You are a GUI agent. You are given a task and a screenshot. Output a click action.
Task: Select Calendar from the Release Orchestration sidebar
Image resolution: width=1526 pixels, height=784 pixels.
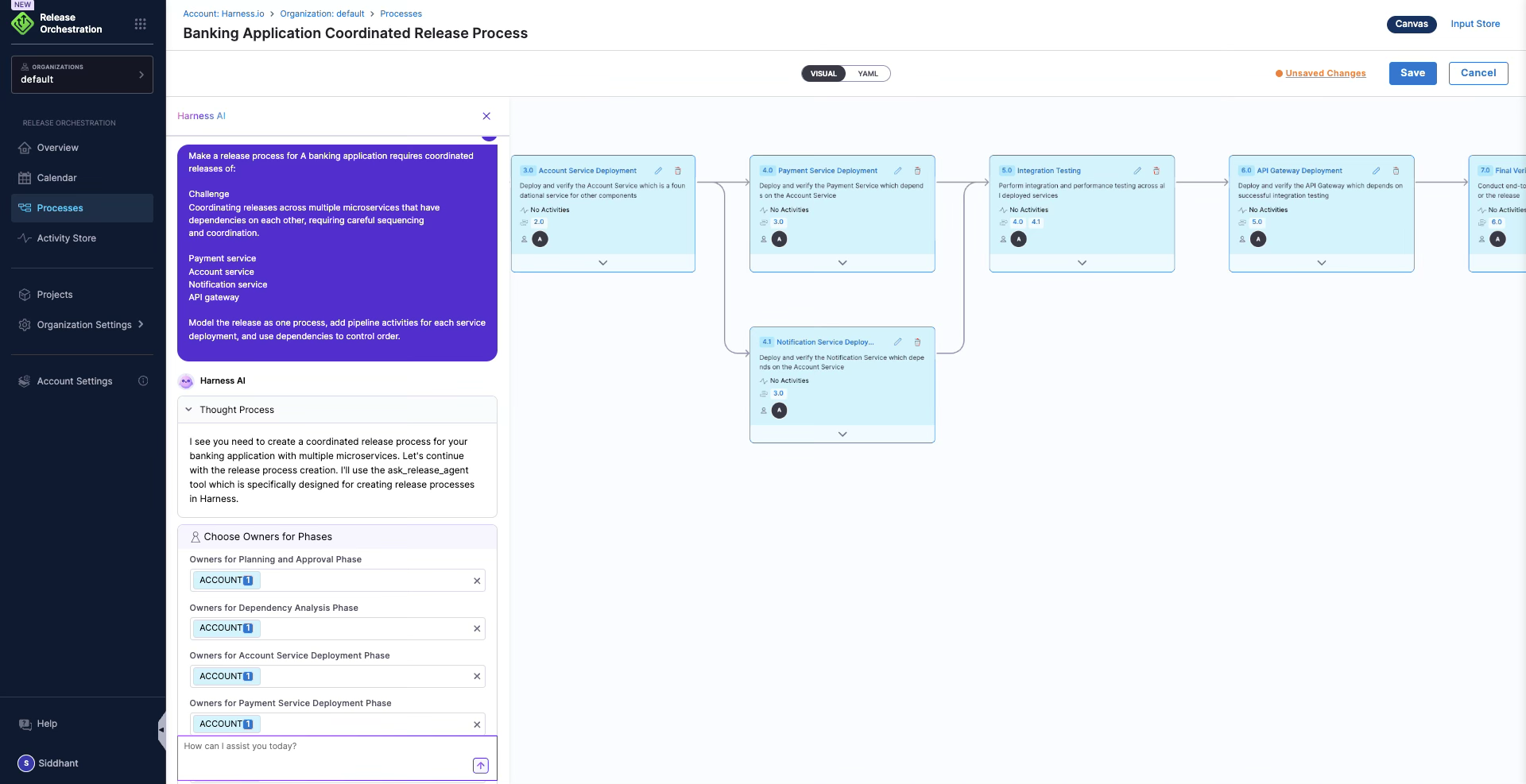pyautogui.click(x=56, y=178)
